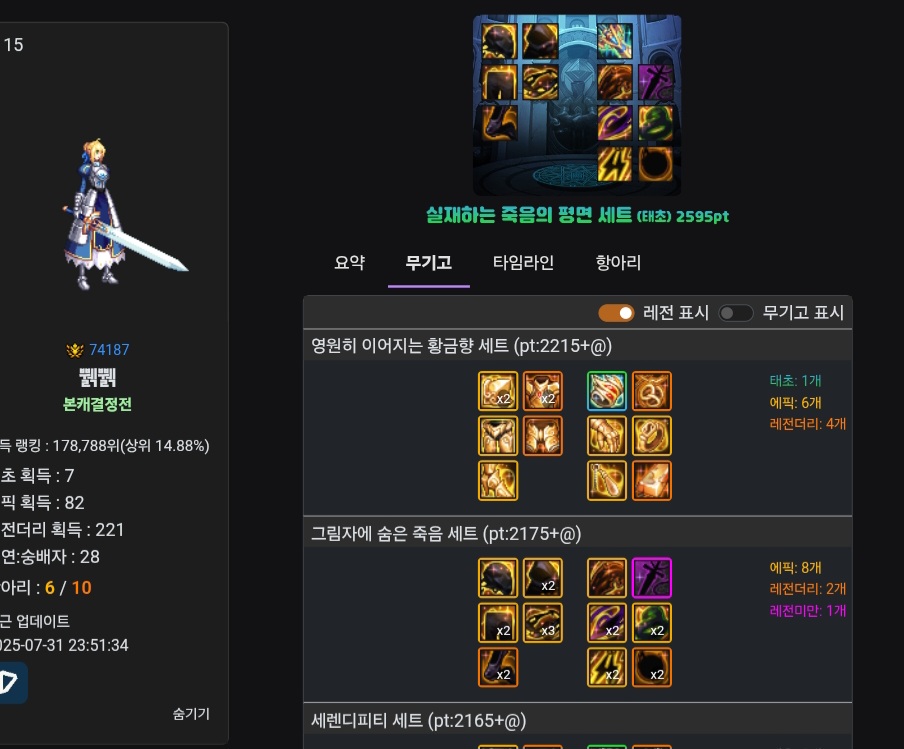Viewport: 904px width, 749px height.
Task: Expand the 영원히 이어지는 황금향 세트 header
Action: pos(578,346)
